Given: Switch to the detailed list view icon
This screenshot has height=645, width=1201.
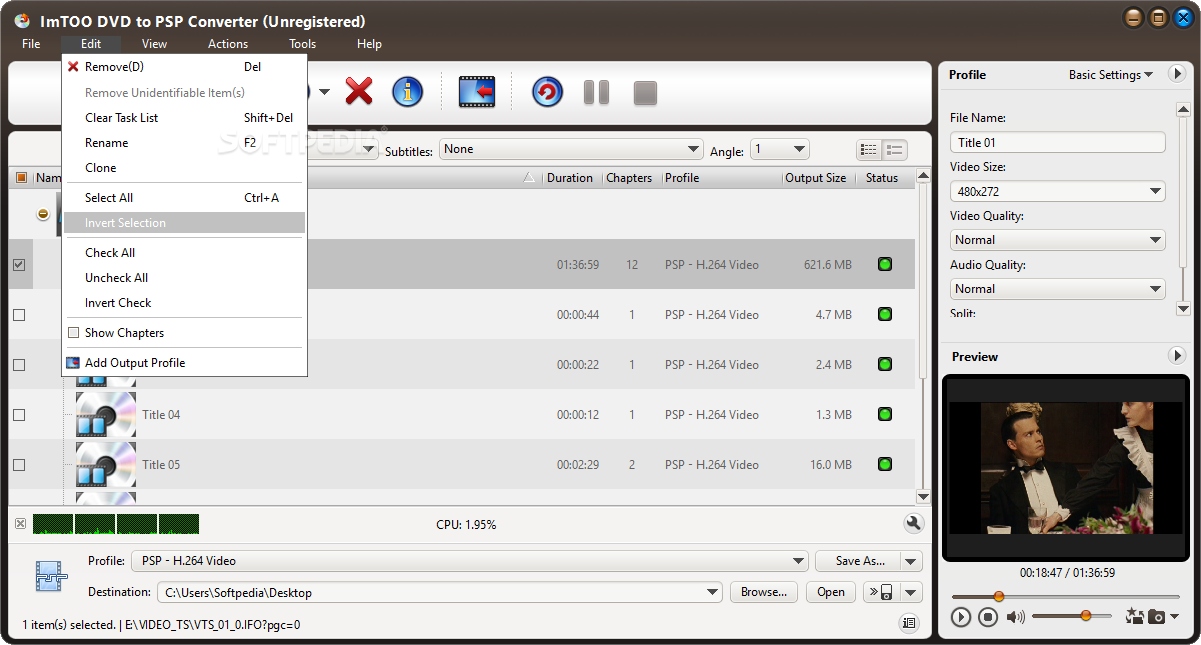Looking at the screenshot, I should point(869,150).
